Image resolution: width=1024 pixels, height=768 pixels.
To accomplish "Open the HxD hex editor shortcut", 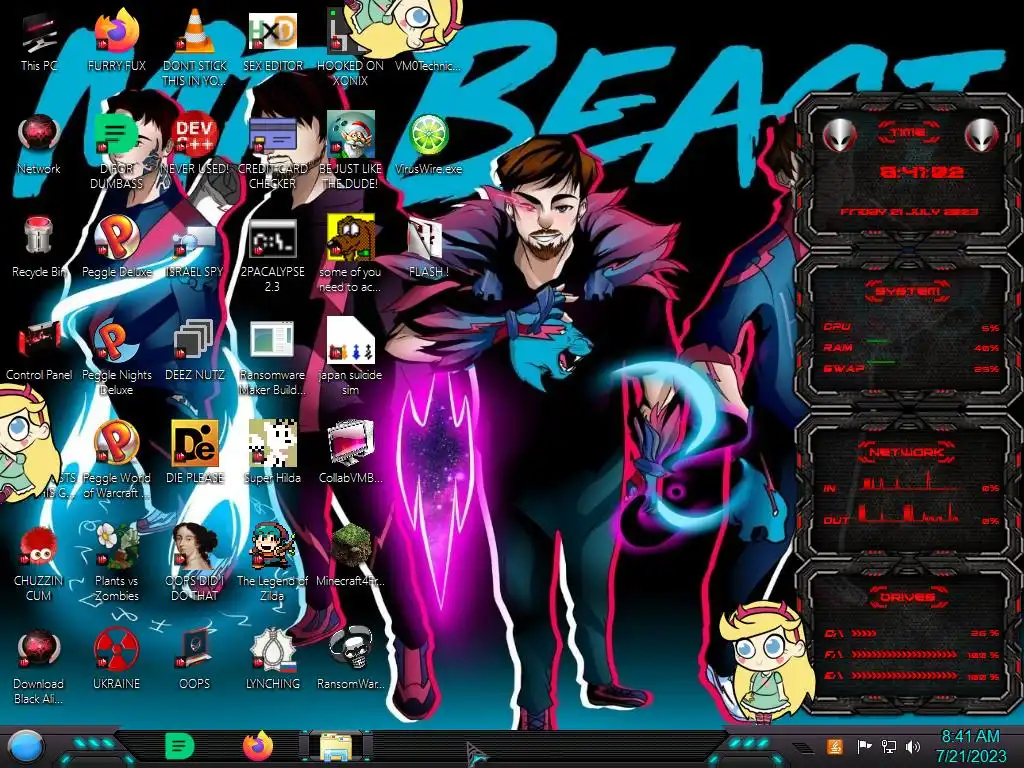I will point(272,42).
